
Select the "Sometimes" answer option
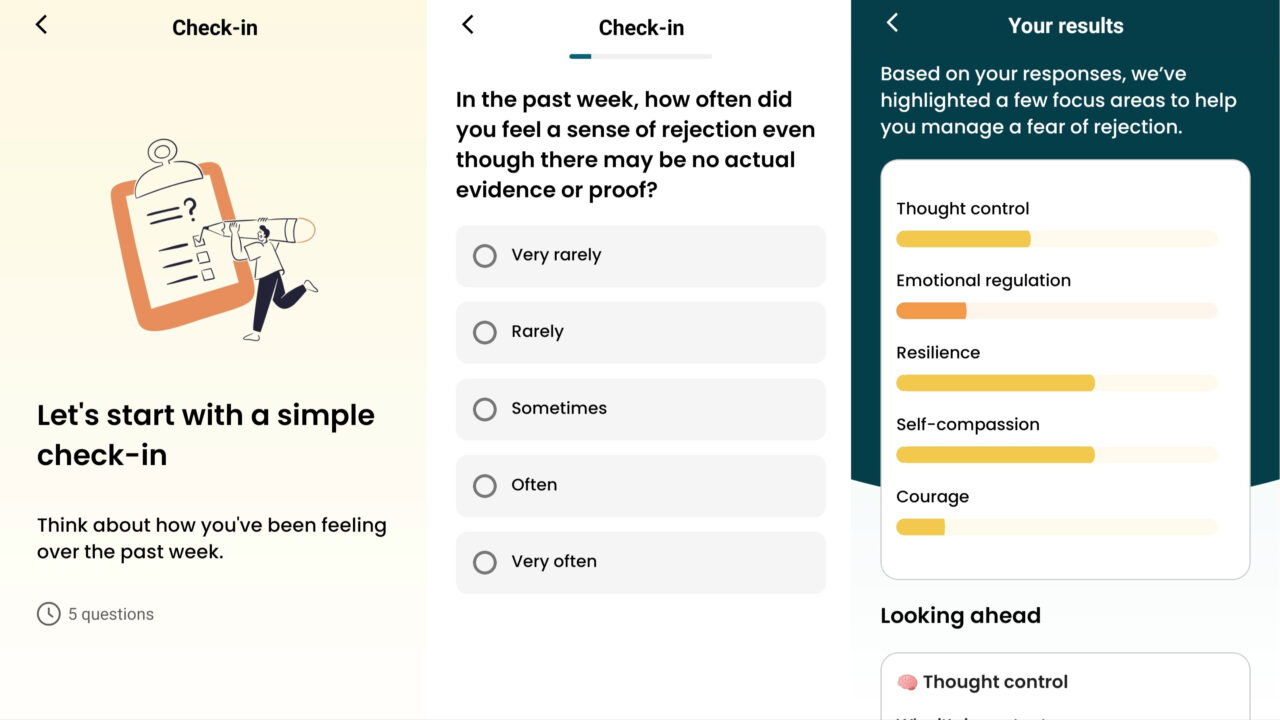640,409
